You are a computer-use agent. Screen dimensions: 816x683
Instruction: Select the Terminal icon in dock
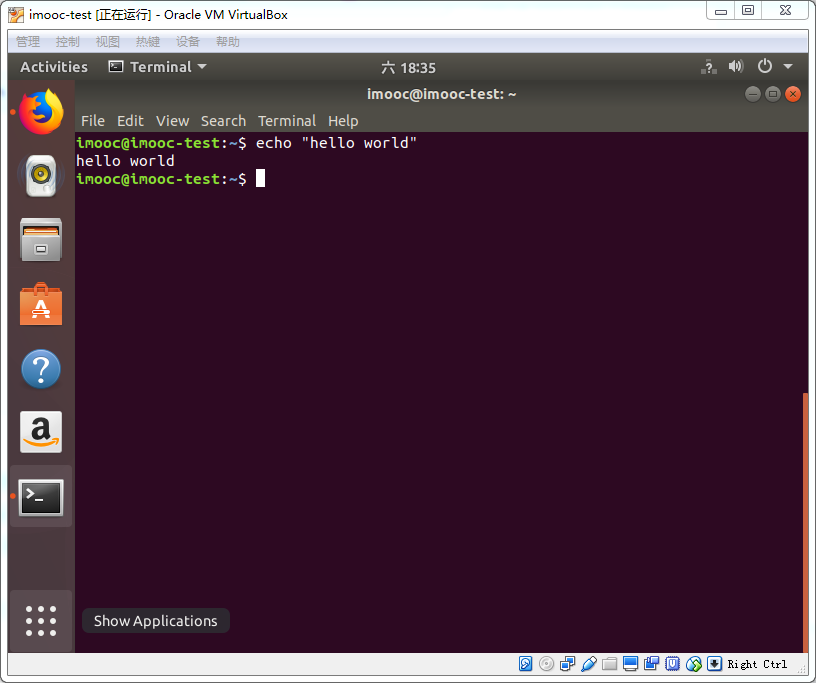tap(41, 497)
